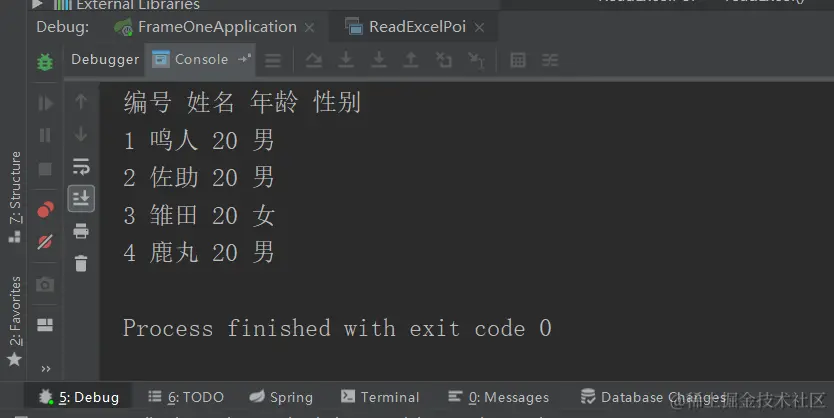Click the camera thread dump icon
The width and height of the screenshot is (834, 418).
tap(45, 285)
